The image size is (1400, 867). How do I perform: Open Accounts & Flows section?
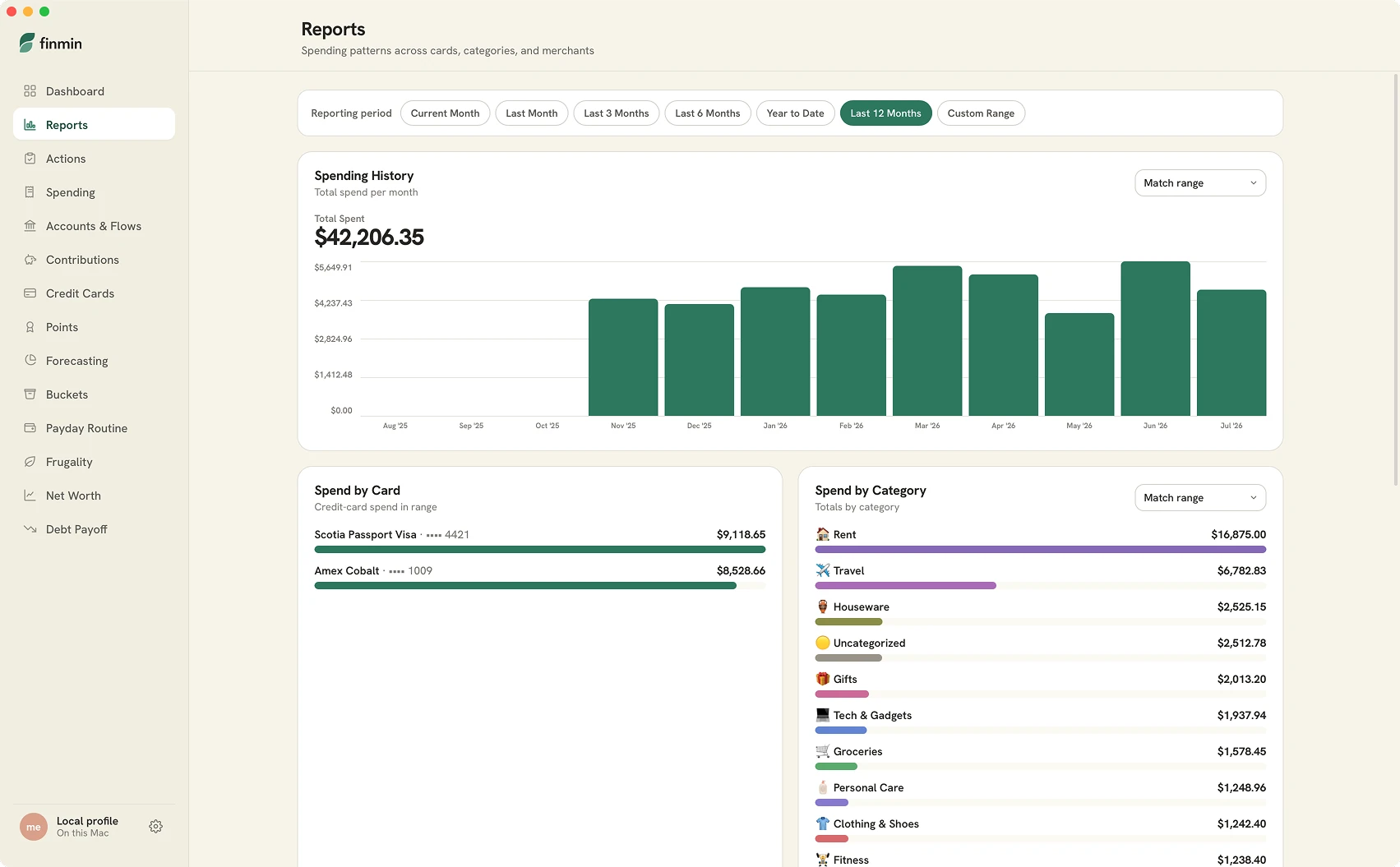(94, 226)
